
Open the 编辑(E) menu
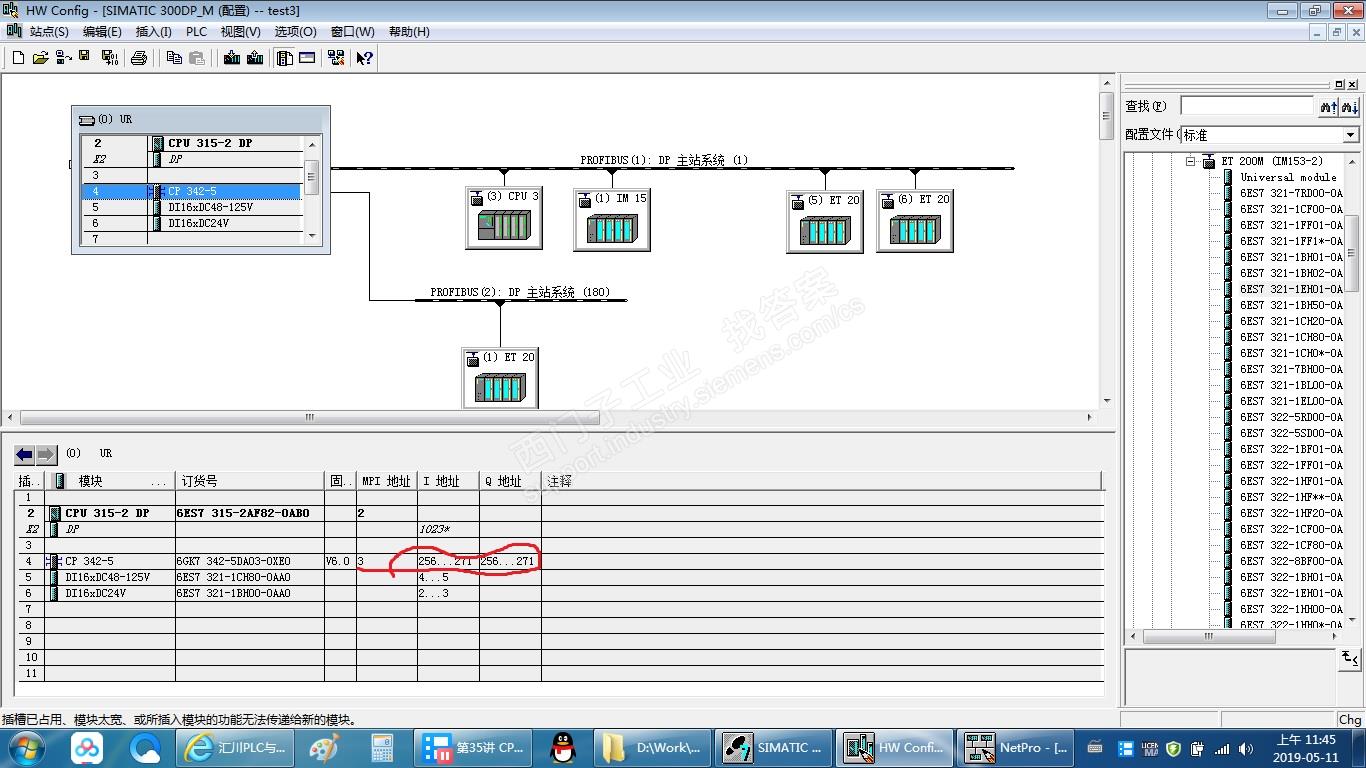pos(102,32)
